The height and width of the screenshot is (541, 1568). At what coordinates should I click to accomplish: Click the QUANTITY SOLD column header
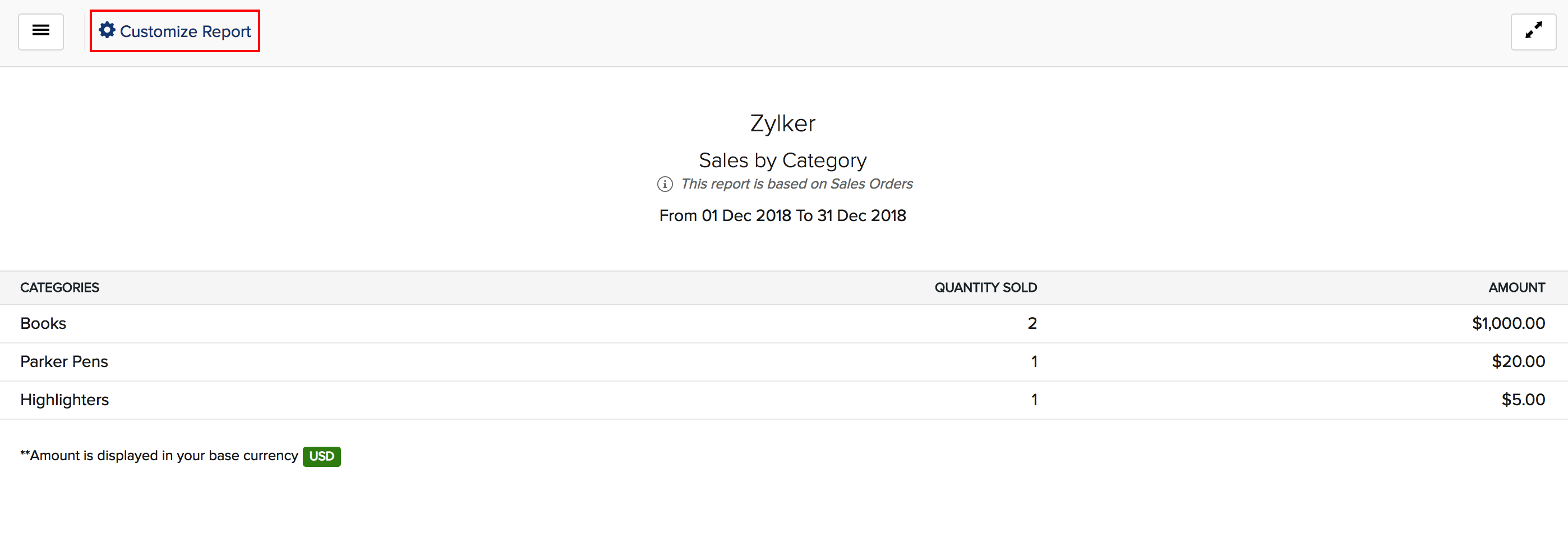pos(985,287)
